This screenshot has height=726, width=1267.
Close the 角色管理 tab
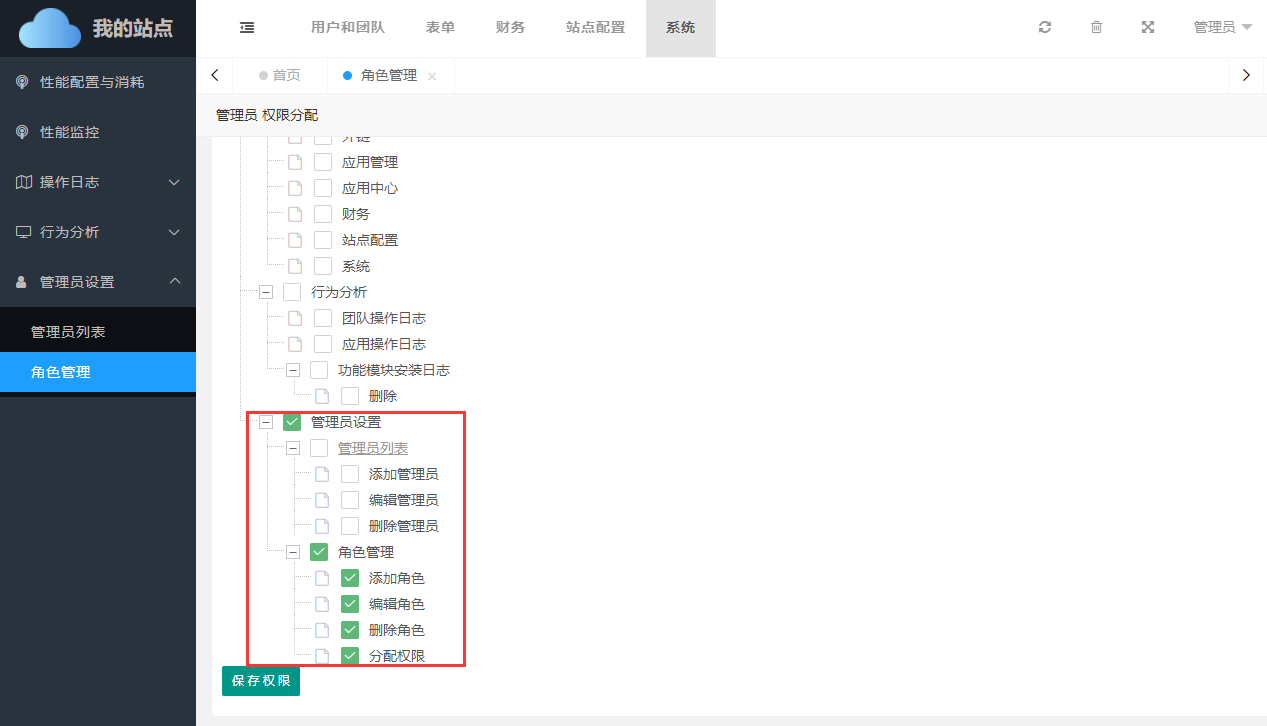click(x=432, y=76)
